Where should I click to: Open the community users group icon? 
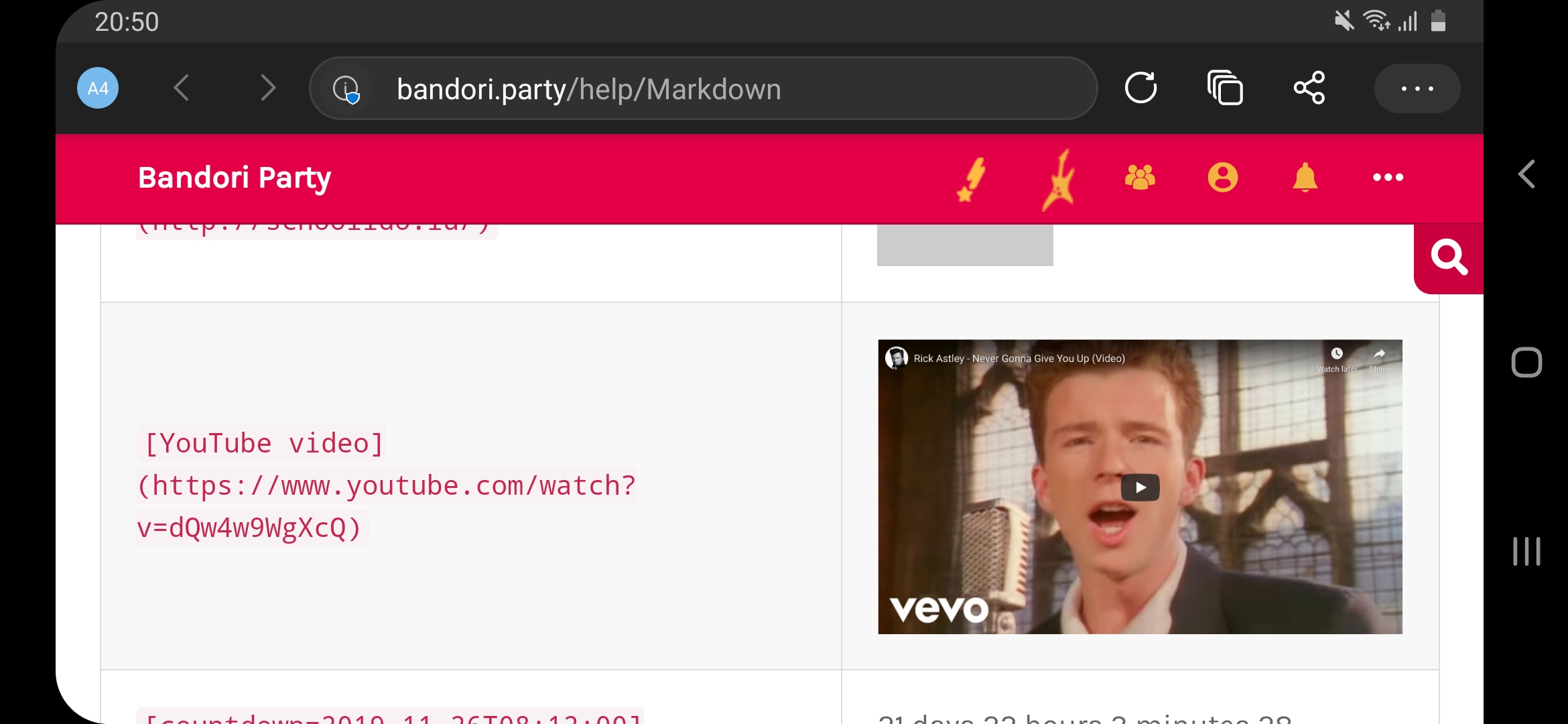click(1140, 178)
